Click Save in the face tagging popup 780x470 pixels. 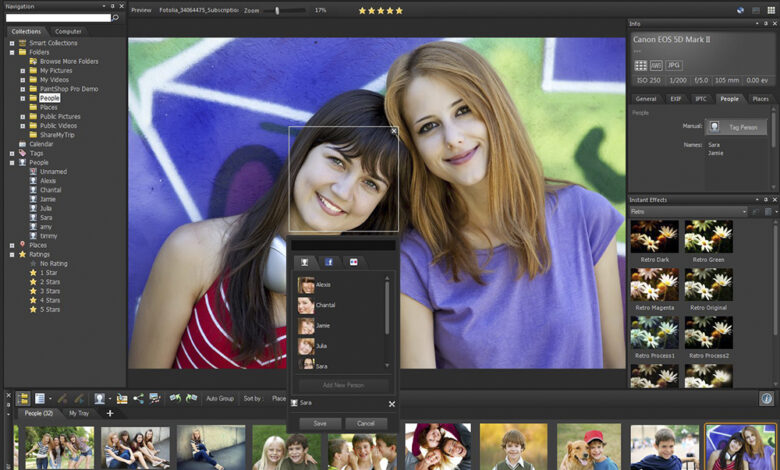pyautogui.click(x=320, y=423)
